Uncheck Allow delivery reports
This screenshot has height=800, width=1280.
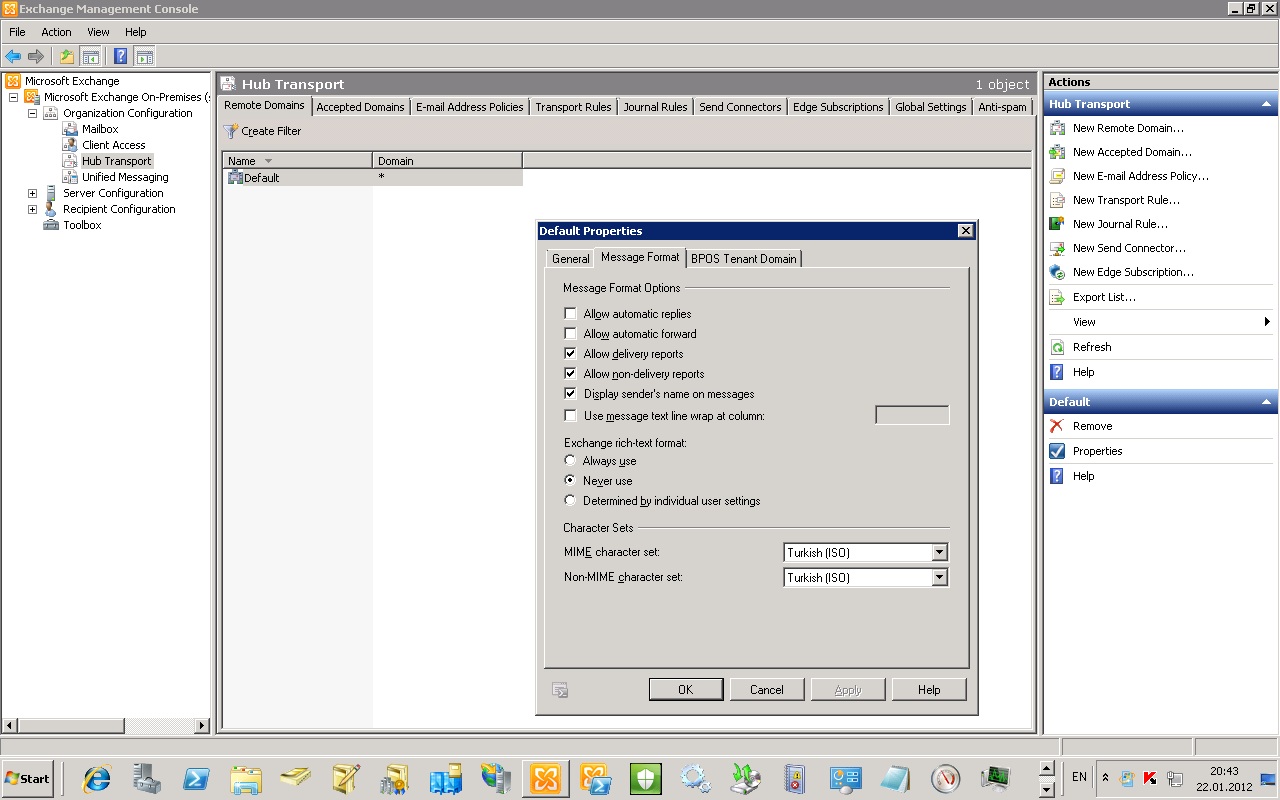coord(570,354)
